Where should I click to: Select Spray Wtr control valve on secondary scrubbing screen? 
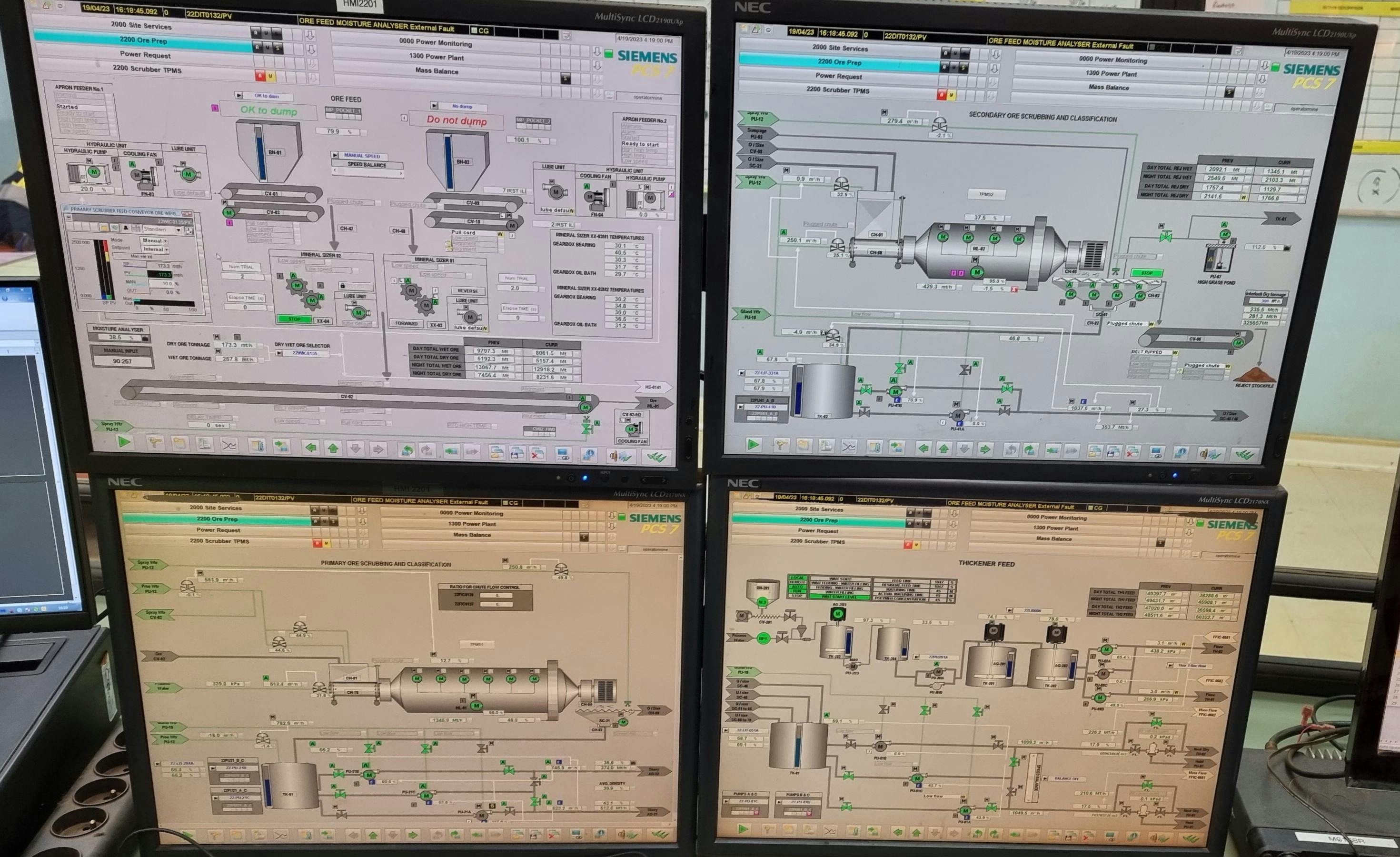(x=940, y=125)
